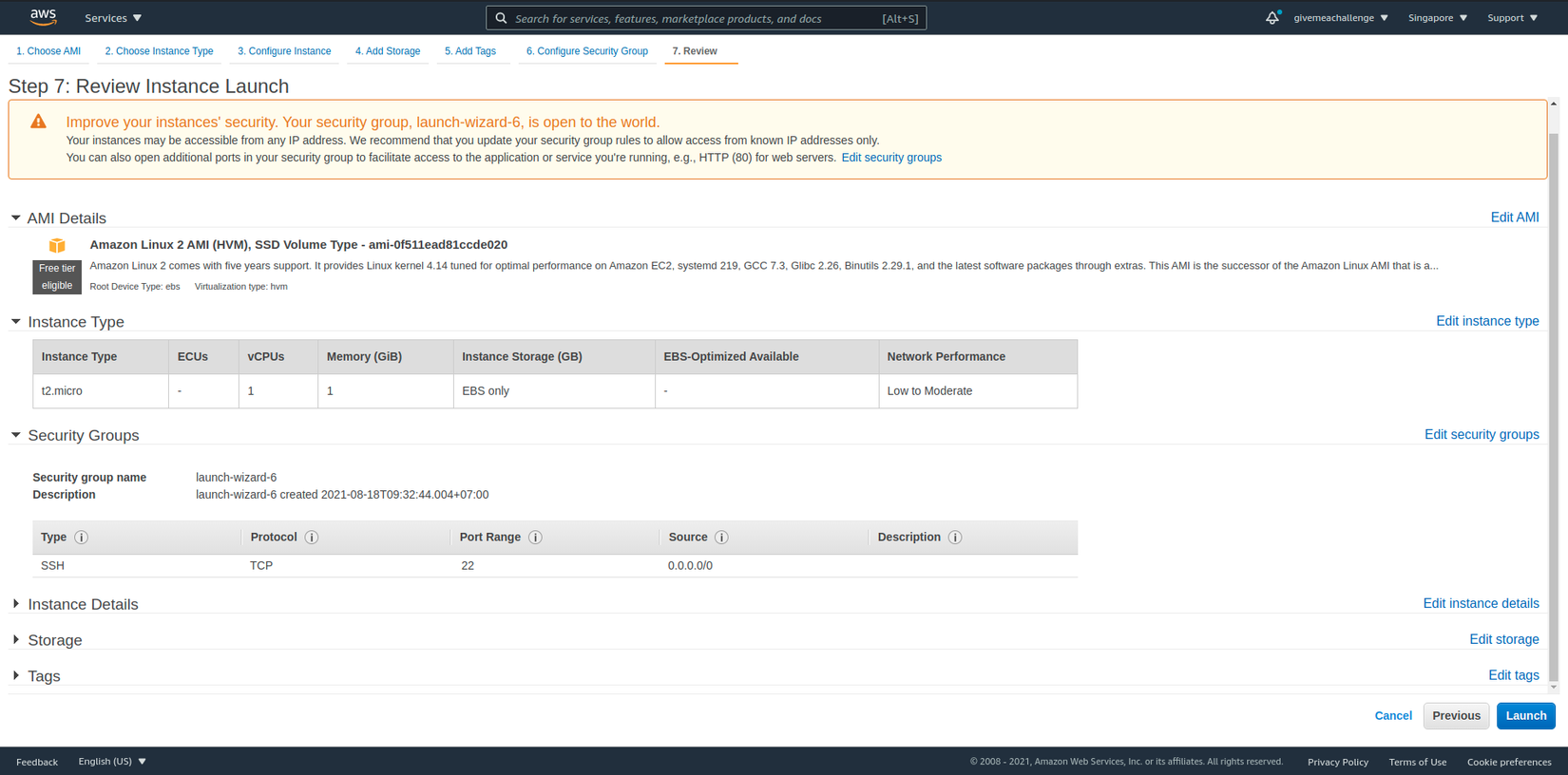Open the givemeachallenge account menu

[x=1341, y=18]
